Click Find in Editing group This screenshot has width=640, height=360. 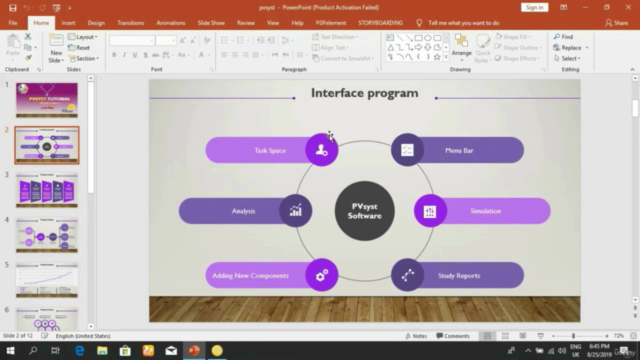pyautogui.click(x=563, y=37)
